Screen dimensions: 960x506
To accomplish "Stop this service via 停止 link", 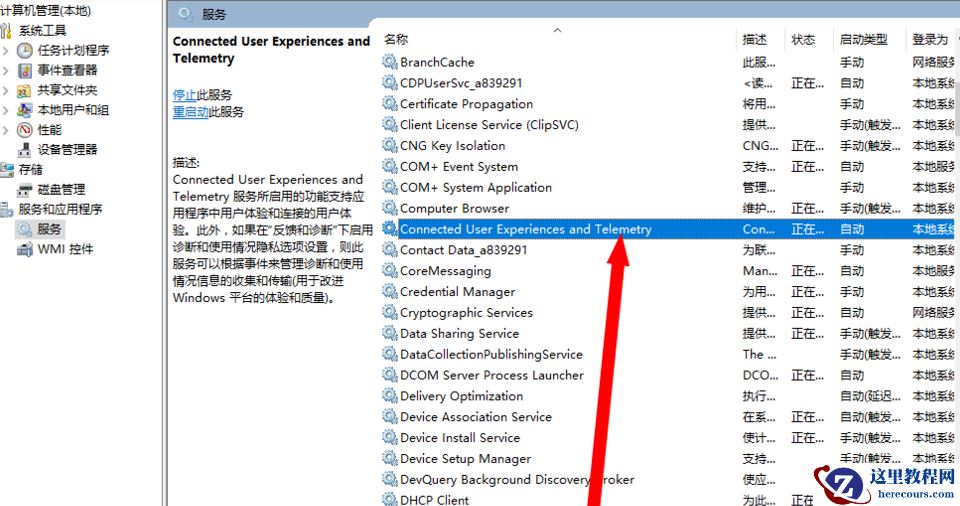I will (x=184, y=95).
